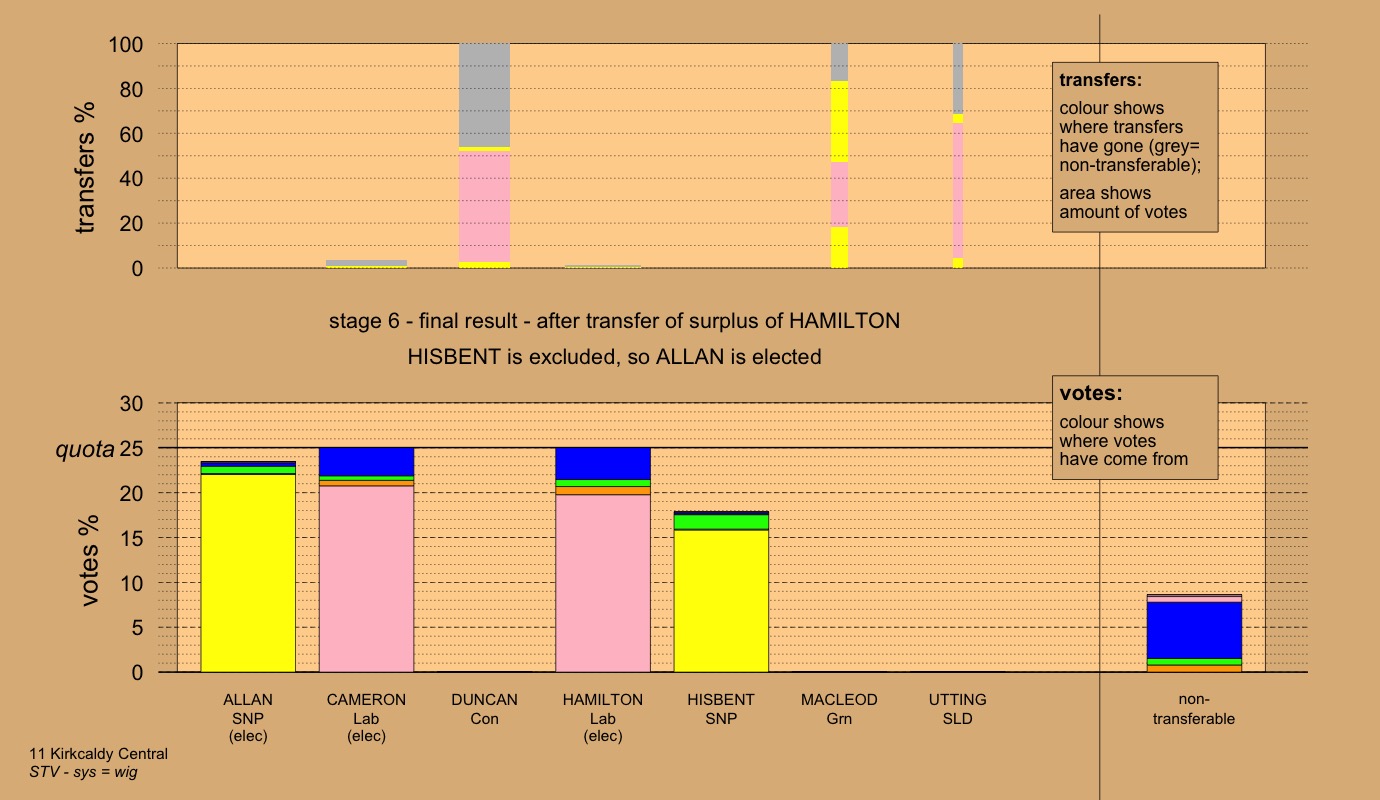Click the ALLAN SNP (elec) candidate label
The height and width of the screenshot is (800, 1380).
pyautogui.click(x=248, y=718)
